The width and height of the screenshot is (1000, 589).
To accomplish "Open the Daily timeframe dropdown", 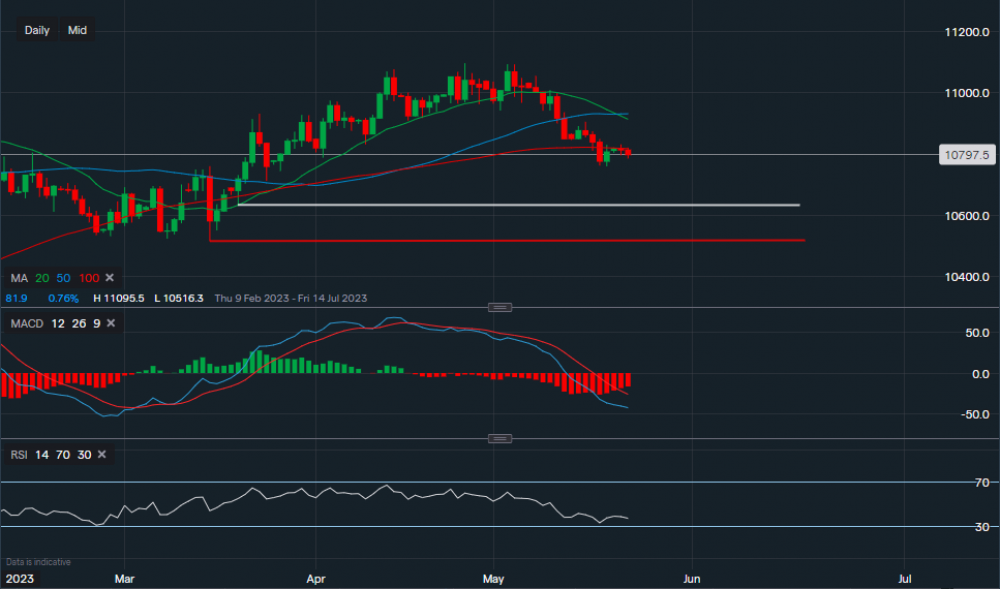I will tap(37, 30).
